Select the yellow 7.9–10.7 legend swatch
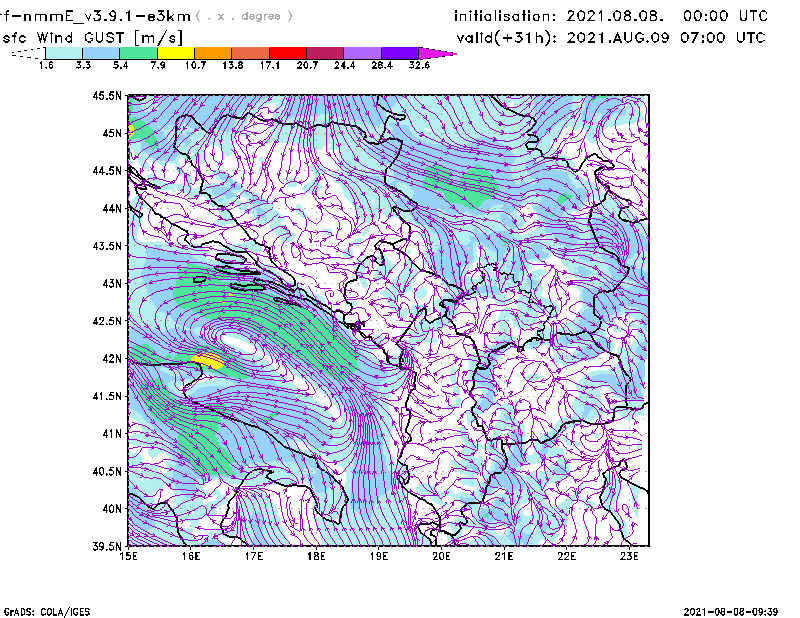 click(x=176, y=53)
